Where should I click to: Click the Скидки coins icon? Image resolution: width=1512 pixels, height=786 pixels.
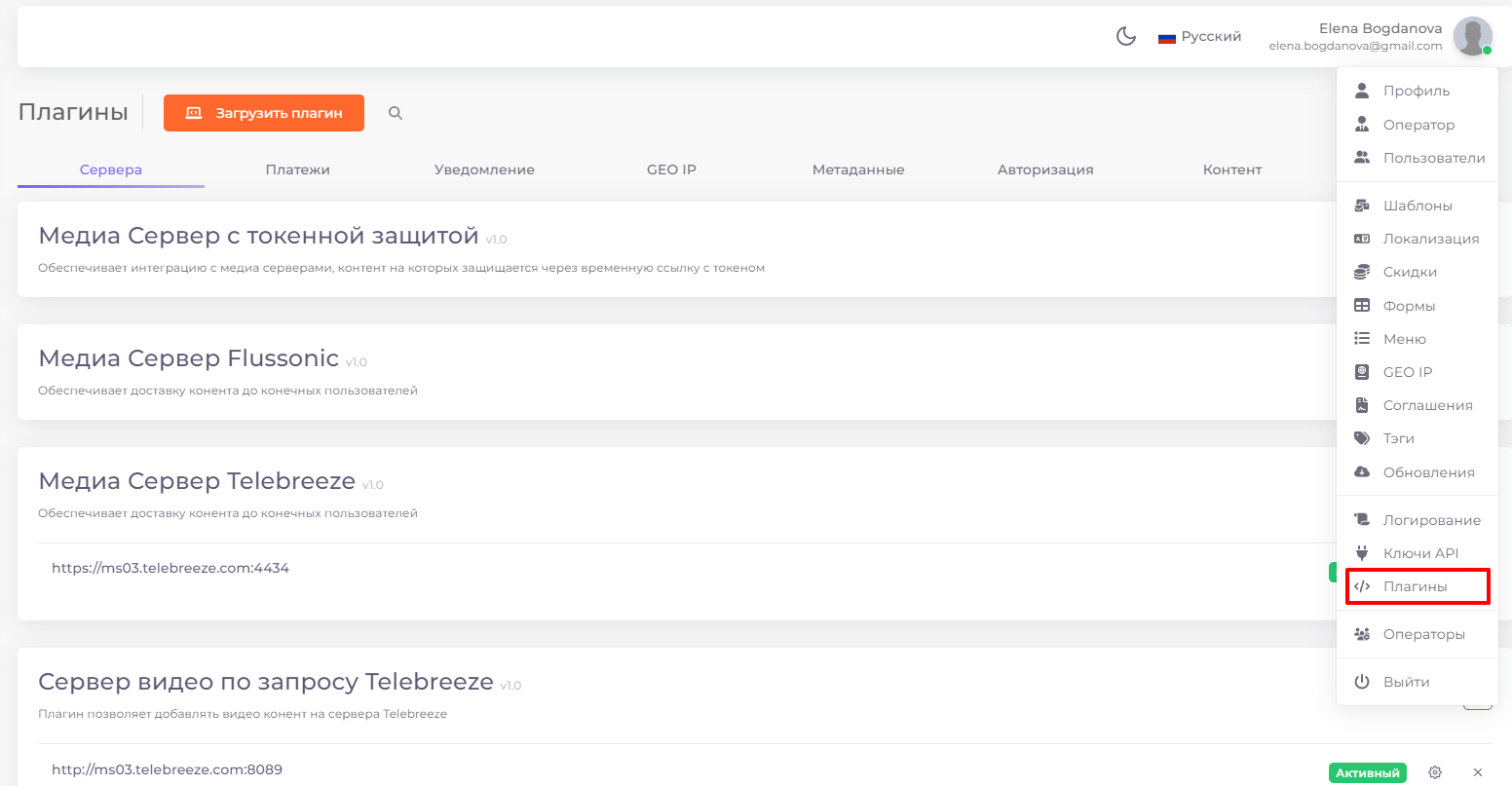(1362, 272)
